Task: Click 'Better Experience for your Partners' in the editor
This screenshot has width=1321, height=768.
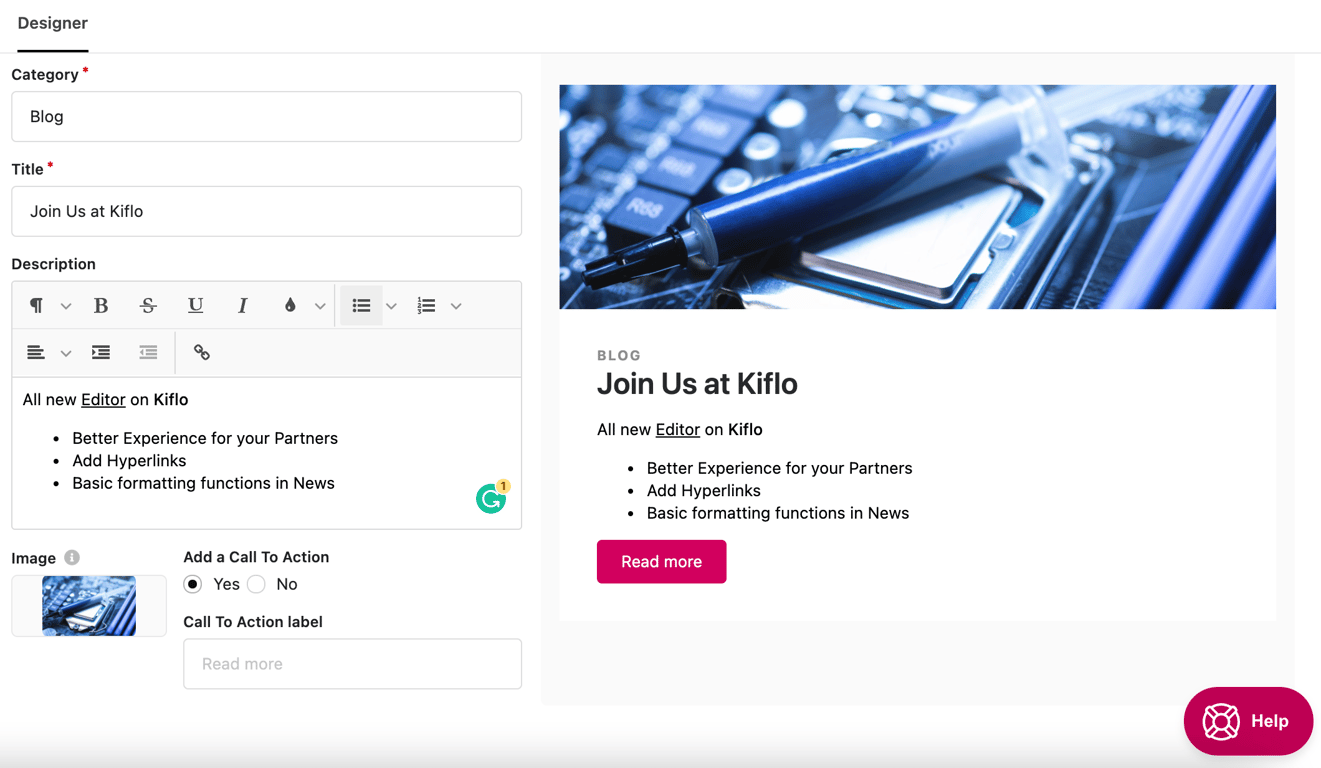Action: pos(205,438)
